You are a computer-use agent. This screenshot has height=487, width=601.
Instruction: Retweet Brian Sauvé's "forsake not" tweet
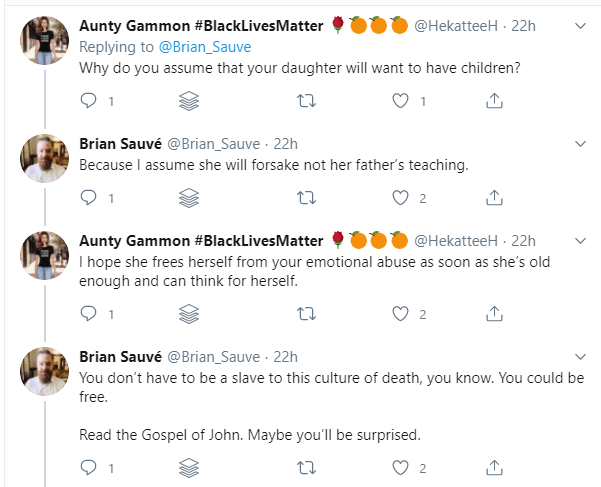coord(307,198)
